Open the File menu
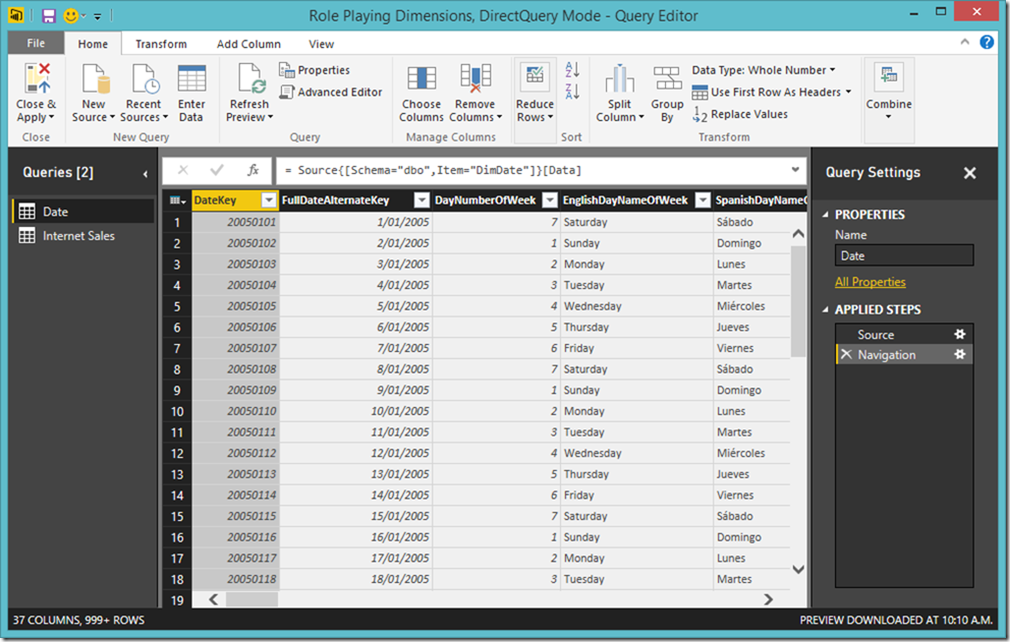Image resolution: width=1010 pixels, height=642 pixels. coord(36,43)
